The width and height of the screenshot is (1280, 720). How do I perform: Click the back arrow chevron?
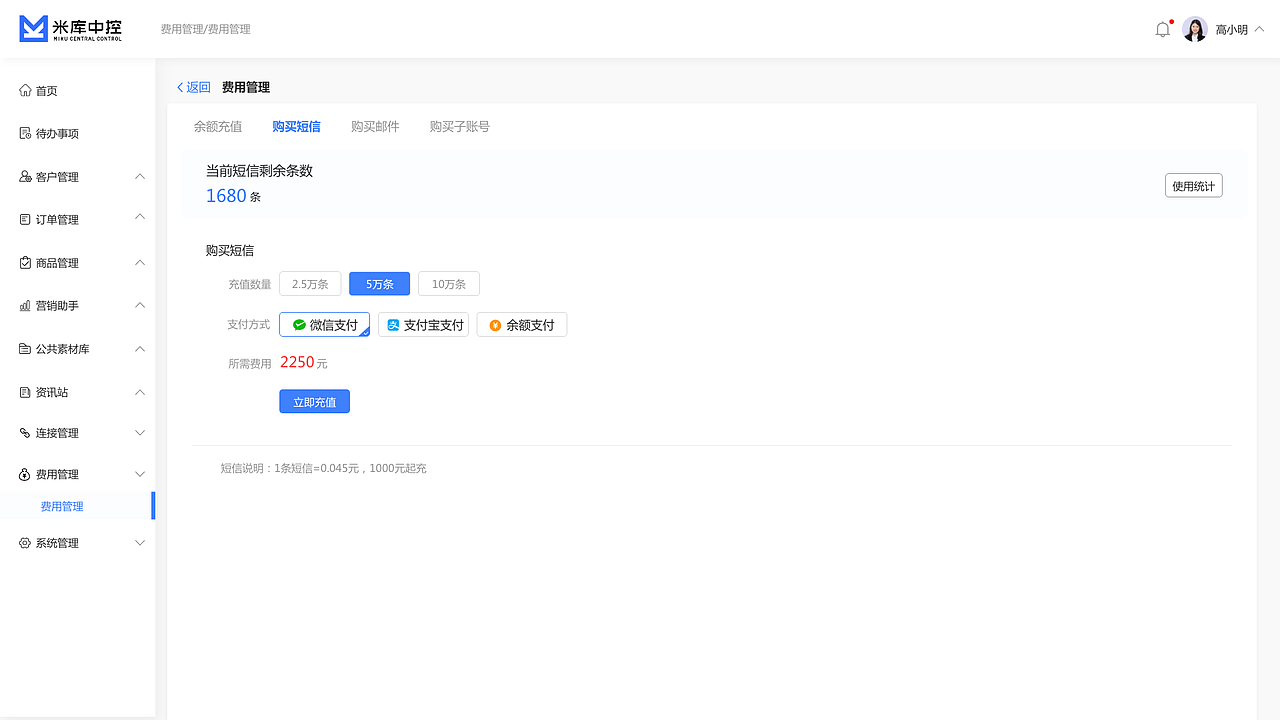point(180,87)
